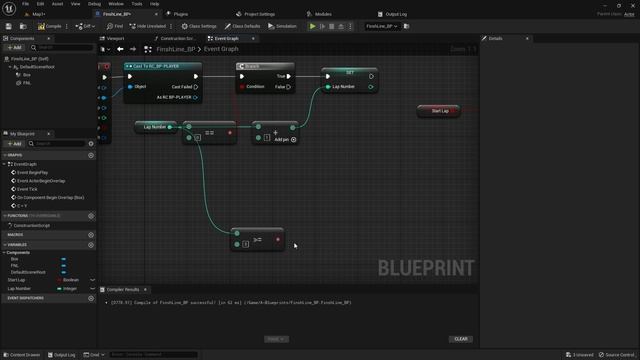Click the Find magnifier tool
This screenshot has height=360, width=640.
pos(115,26)
